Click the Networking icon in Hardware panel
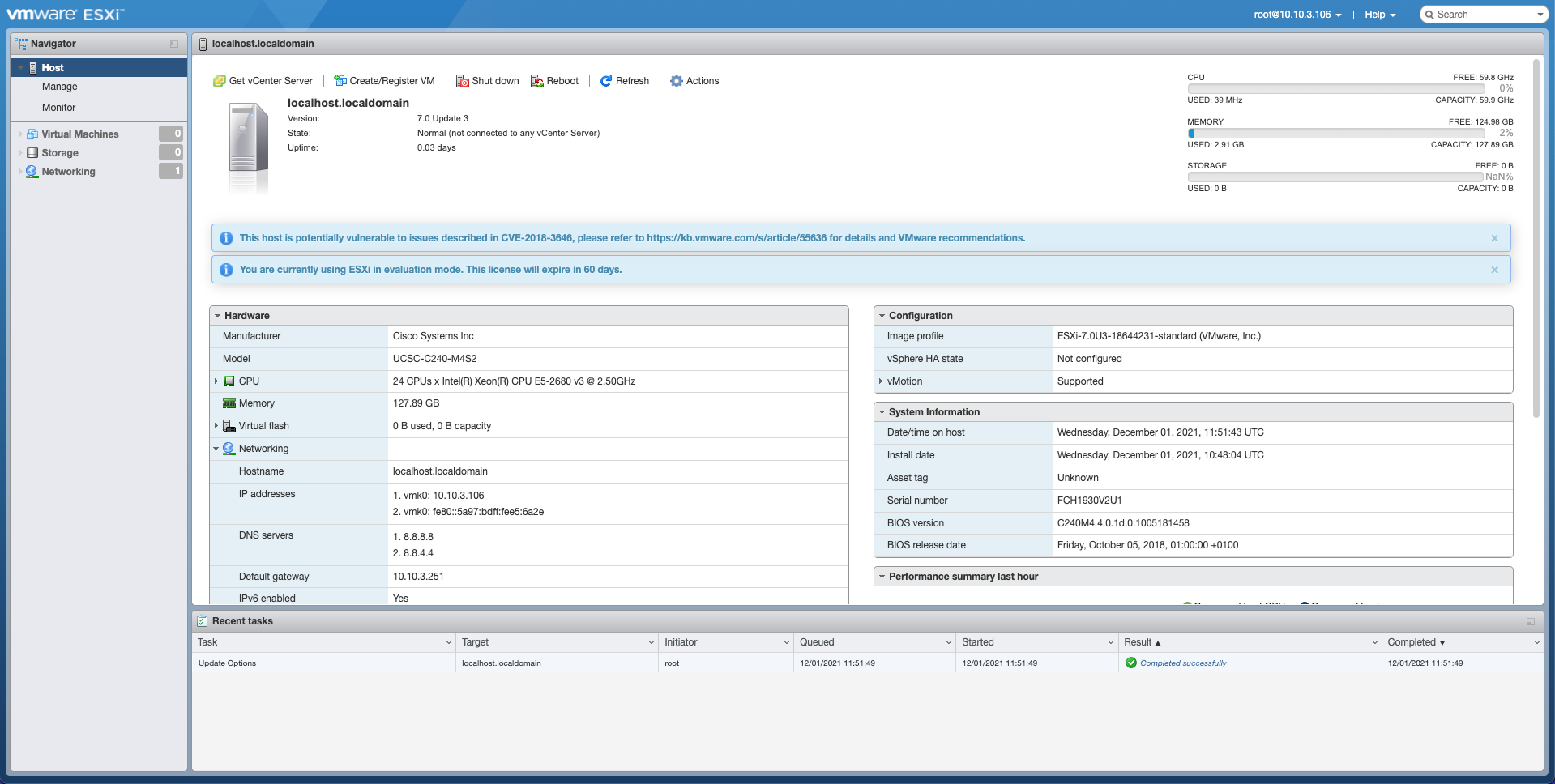 [x=229, y=449]
